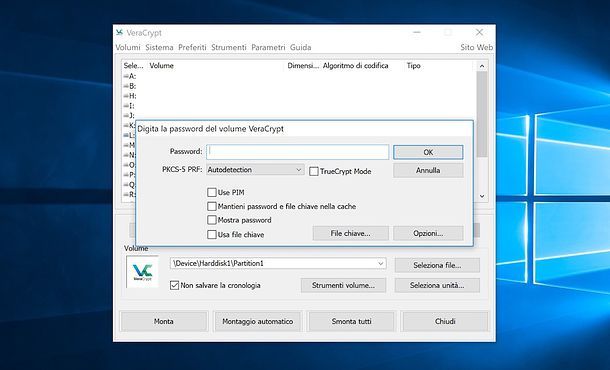Click the Sele... column header
The height and width of the screenshot is (370, 610).
coord(133,66)
